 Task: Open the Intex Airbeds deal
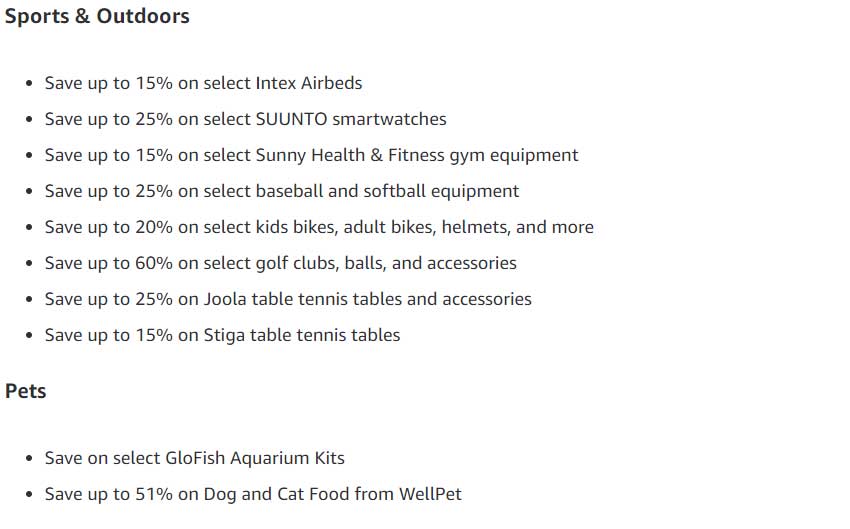(203, 83)
